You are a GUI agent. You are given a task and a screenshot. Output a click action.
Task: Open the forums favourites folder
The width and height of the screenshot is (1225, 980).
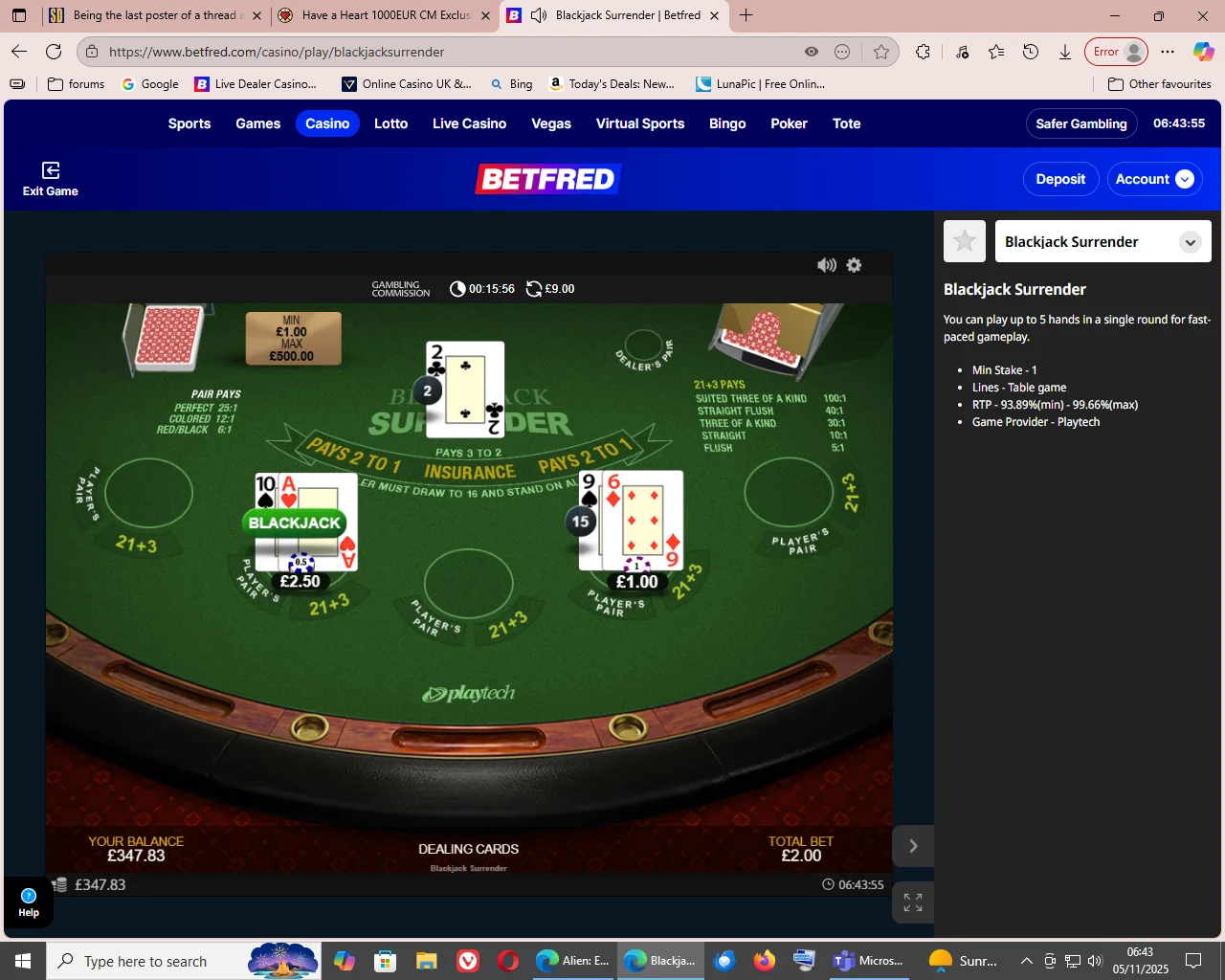click(77, 84)
